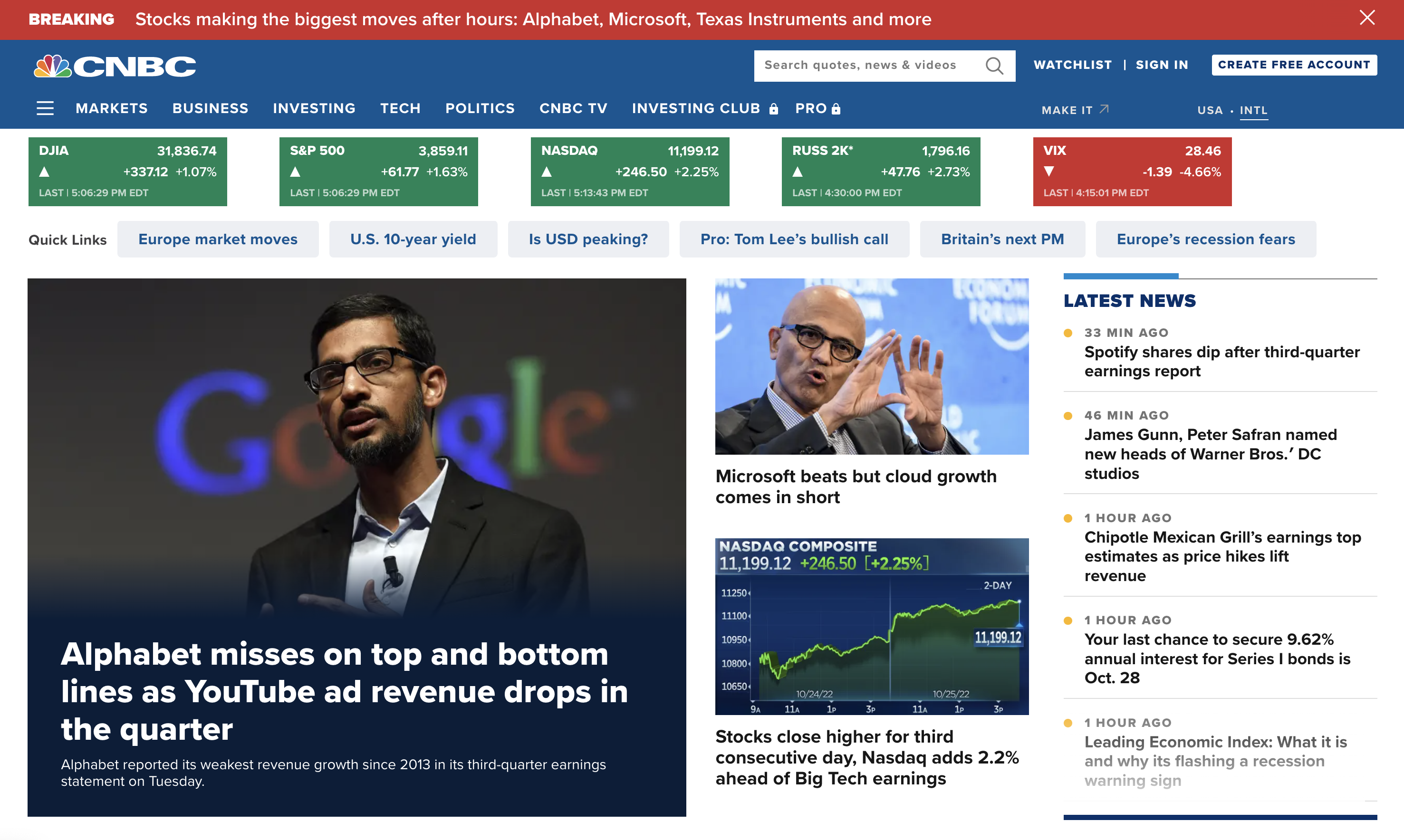Open Series I bonds 9.62% story
The height and width of the screenshot is (840, 1404).
coord(1217,659)
